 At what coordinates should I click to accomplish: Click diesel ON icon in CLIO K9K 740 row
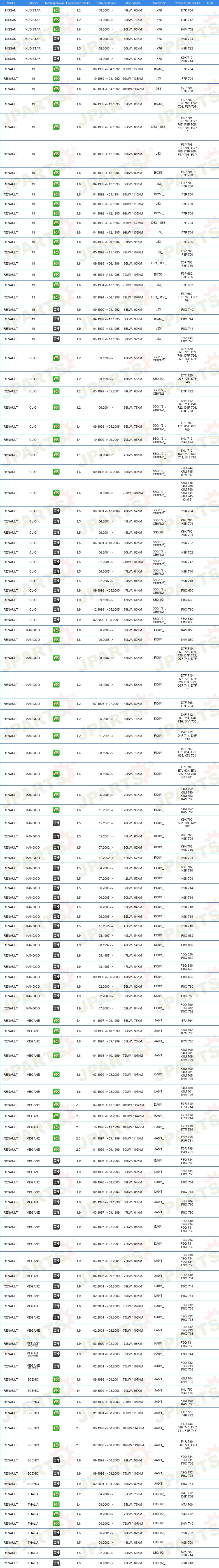[x=56, y=571]
